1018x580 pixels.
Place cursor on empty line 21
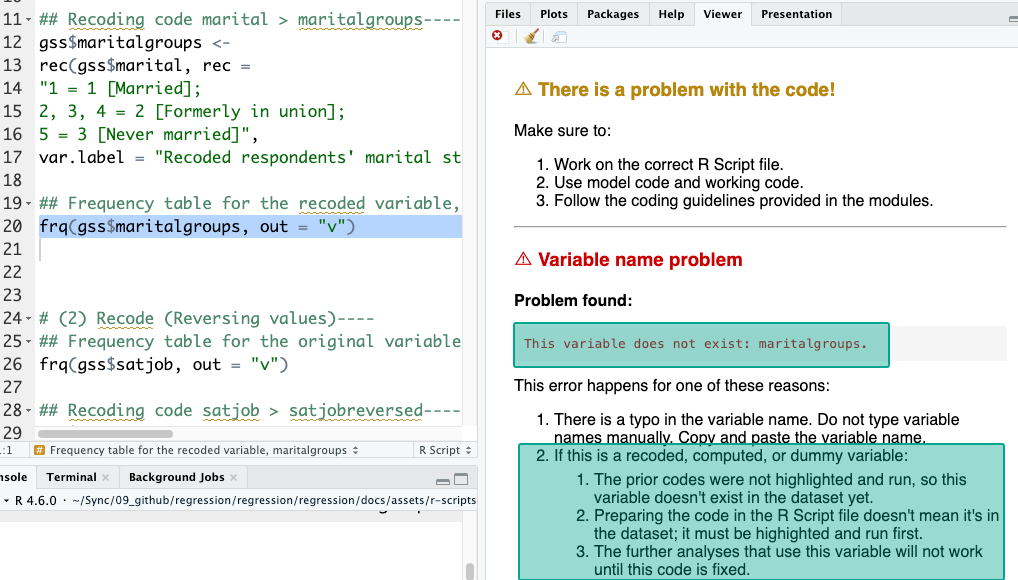(x=250, y=249)
